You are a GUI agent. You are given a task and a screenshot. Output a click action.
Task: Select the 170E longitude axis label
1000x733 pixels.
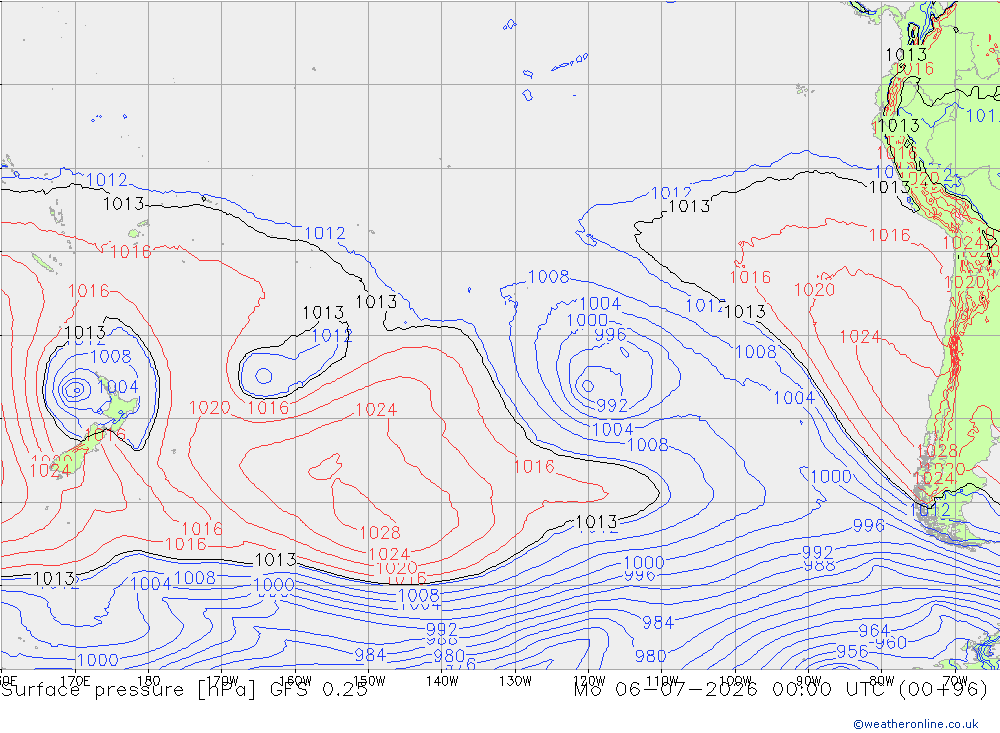pyautogui.click(x=75, y=681)
